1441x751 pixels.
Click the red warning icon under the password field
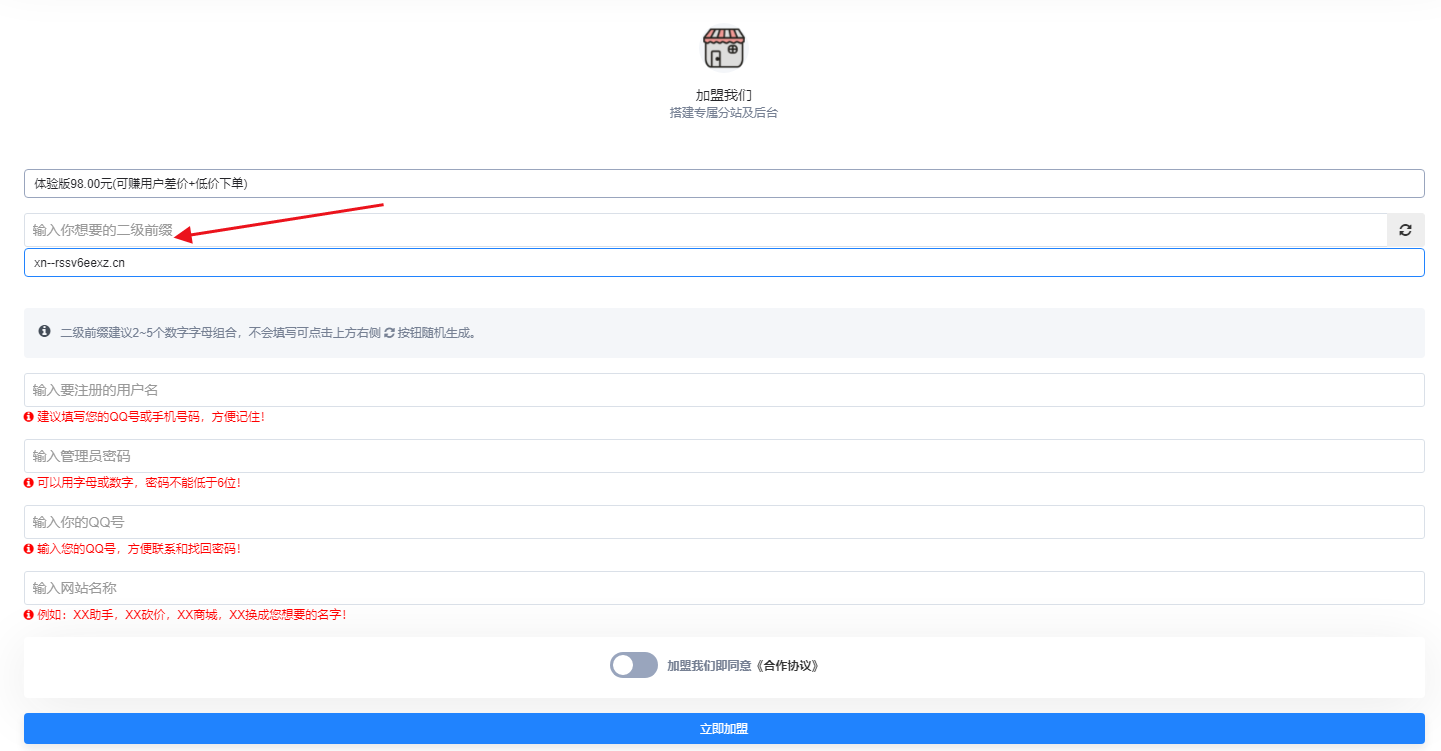tap(29, 483)
